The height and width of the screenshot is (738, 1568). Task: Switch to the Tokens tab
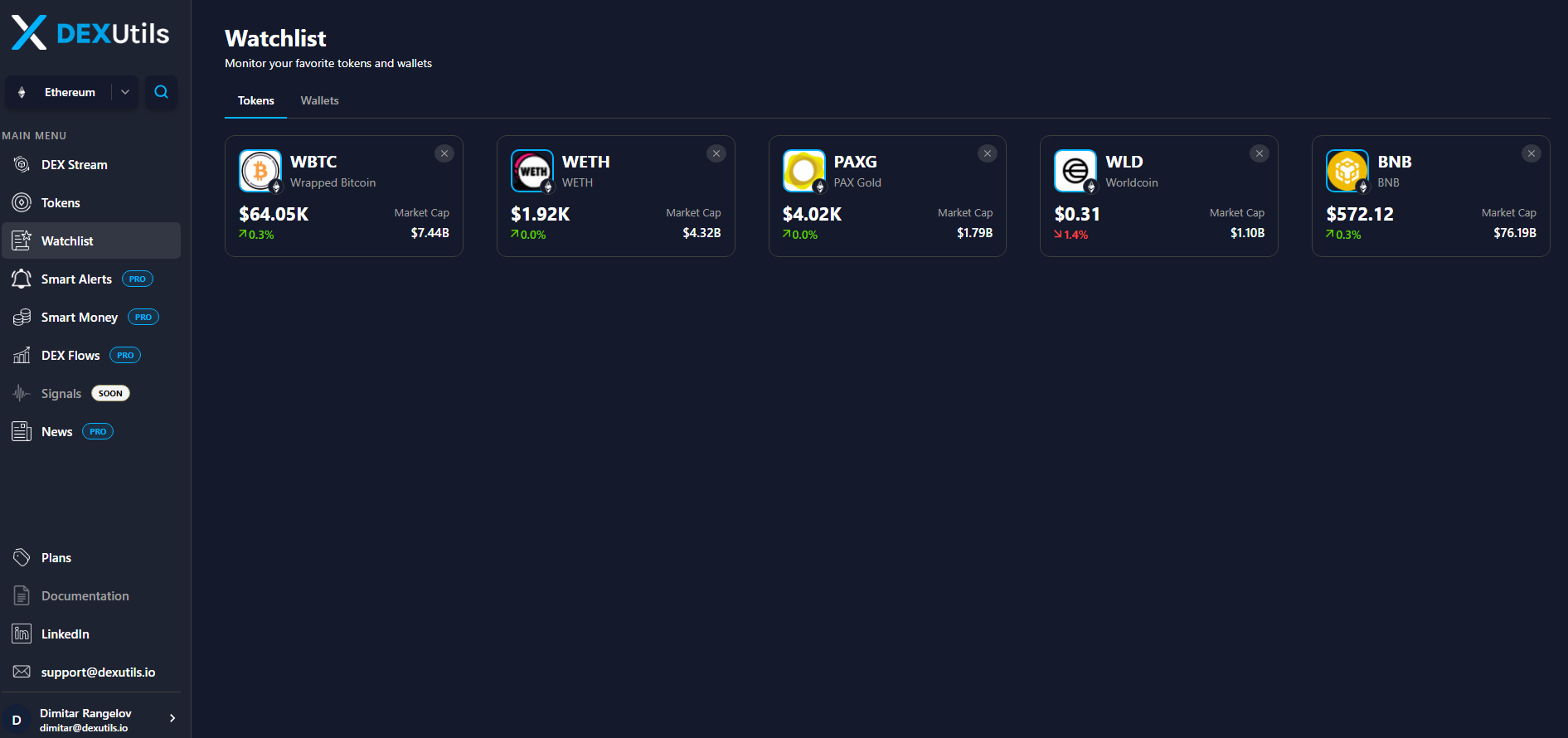255,100
